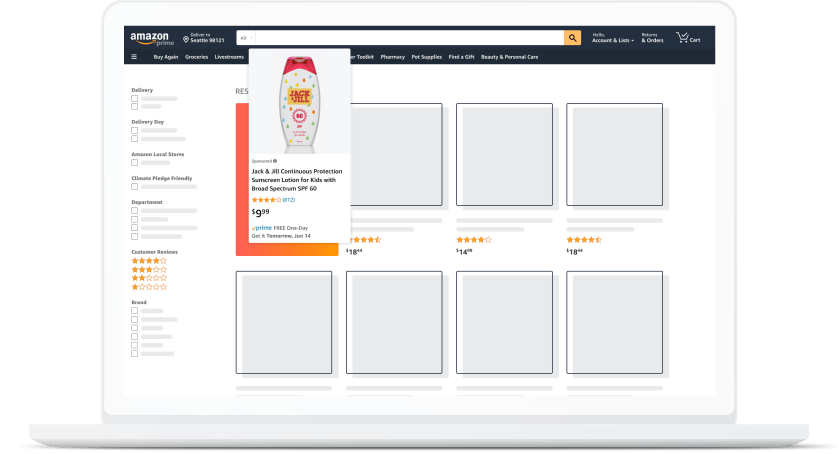
Task: Click the Deliver to location pin icon
Action: coord(186,39)
